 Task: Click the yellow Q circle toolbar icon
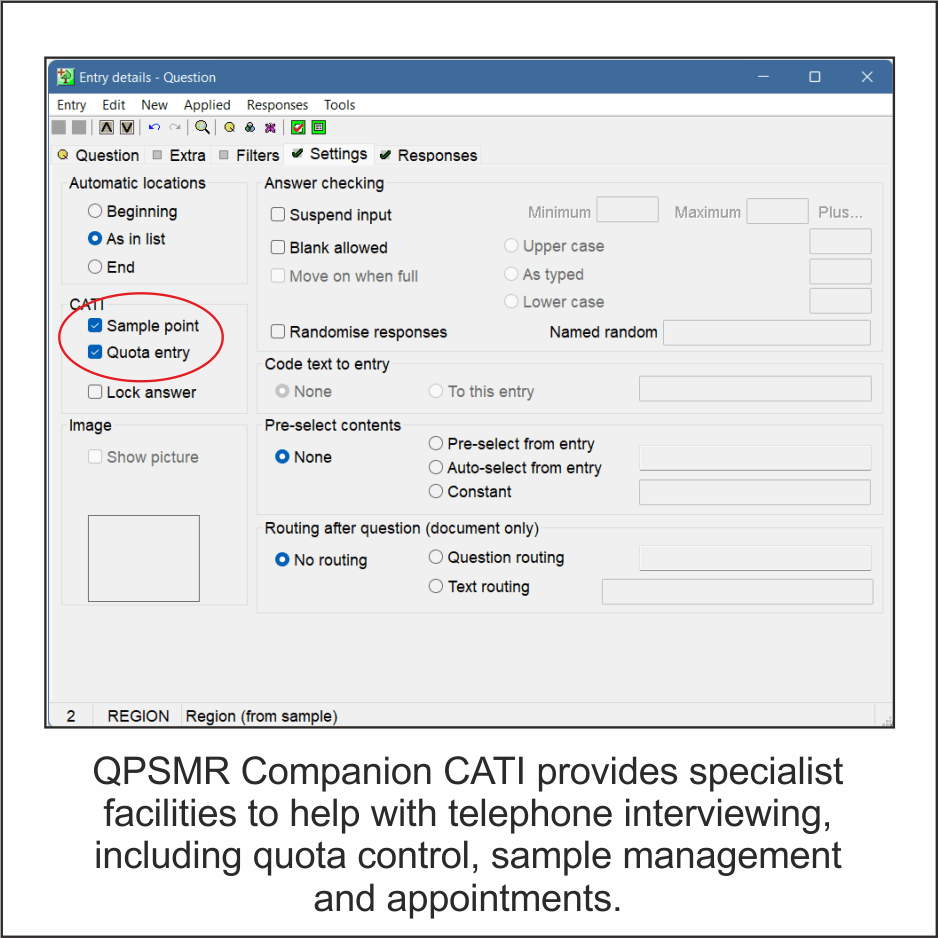pos(230,127)
